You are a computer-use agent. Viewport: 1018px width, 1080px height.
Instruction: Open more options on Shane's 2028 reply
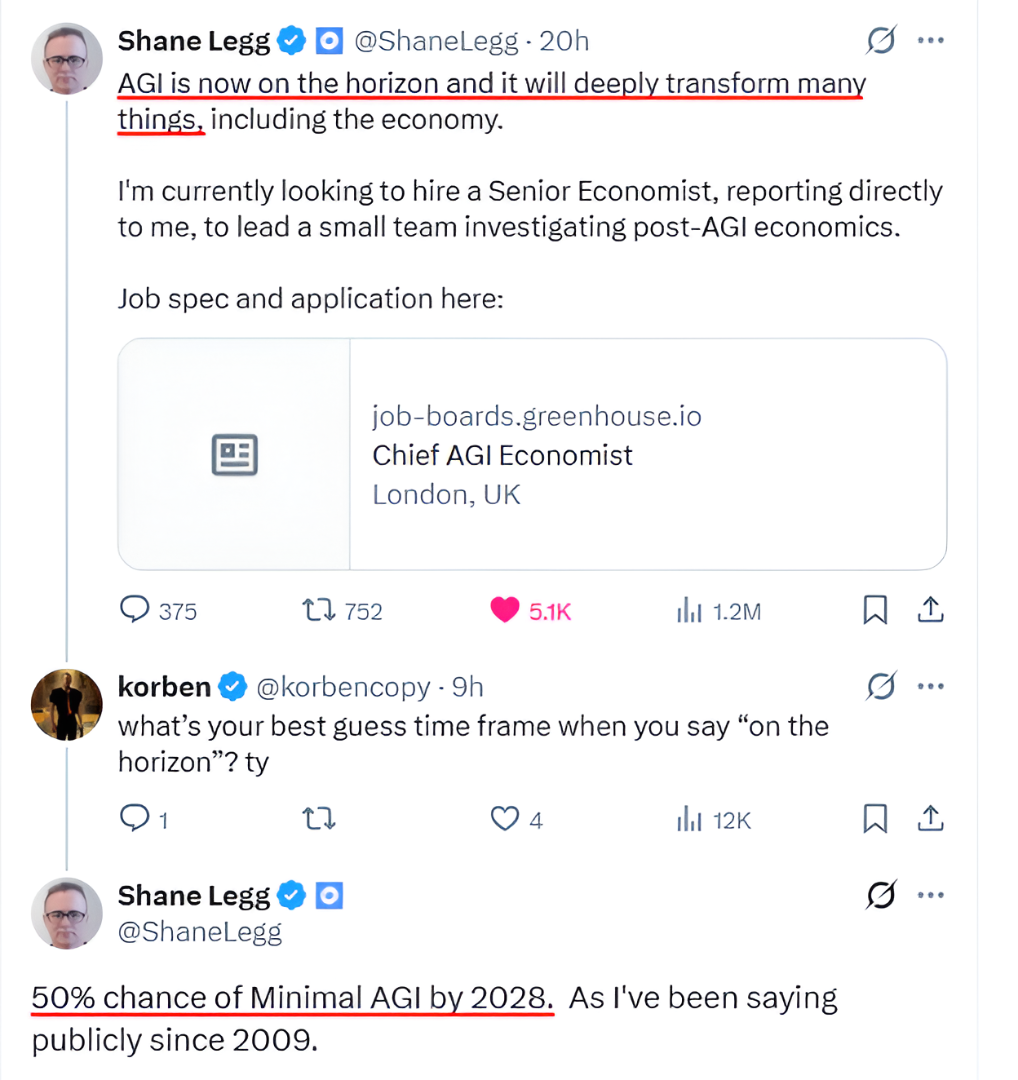coord(931,896)
